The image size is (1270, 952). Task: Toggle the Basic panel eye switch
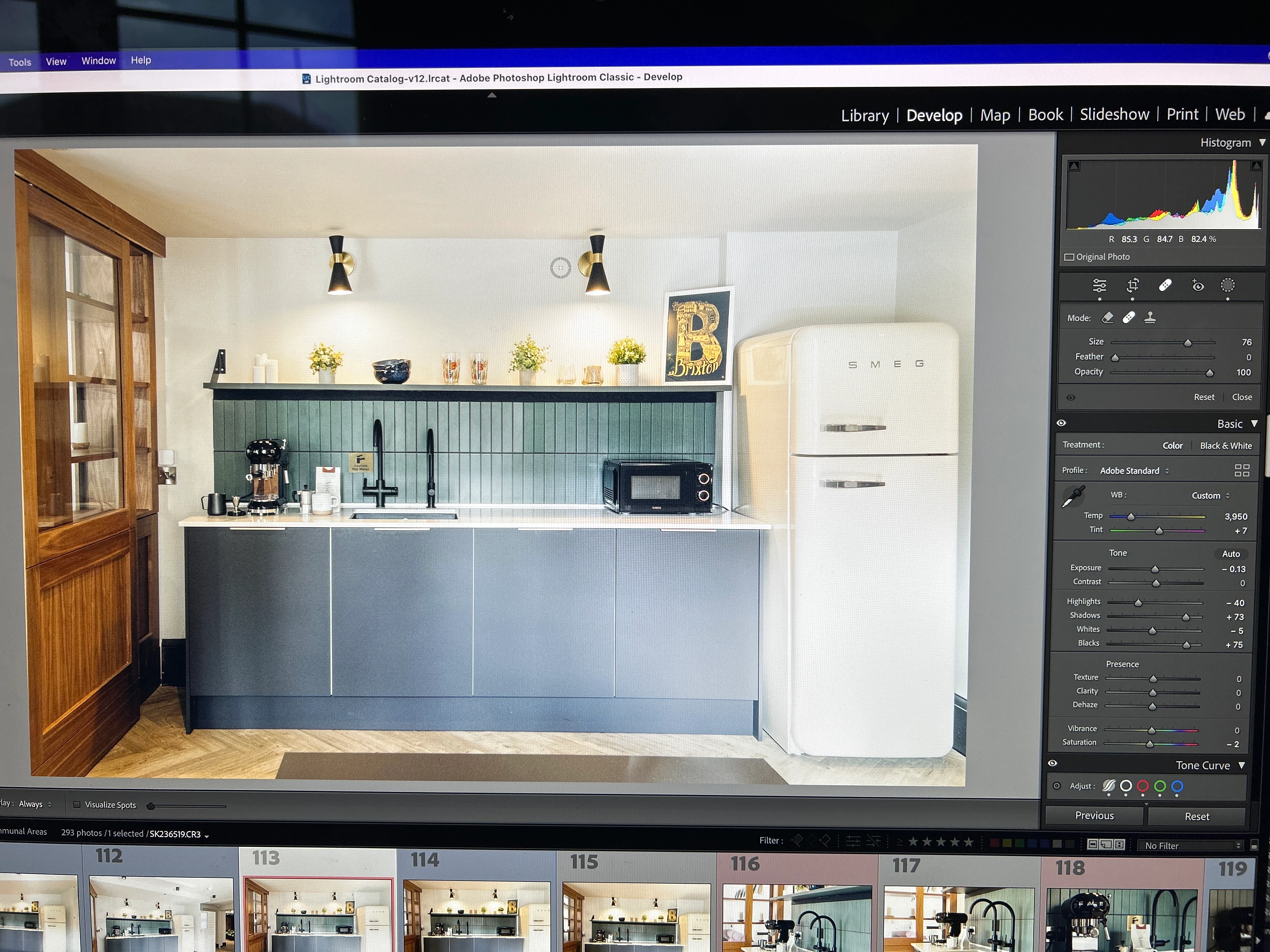coord(1061,423)
